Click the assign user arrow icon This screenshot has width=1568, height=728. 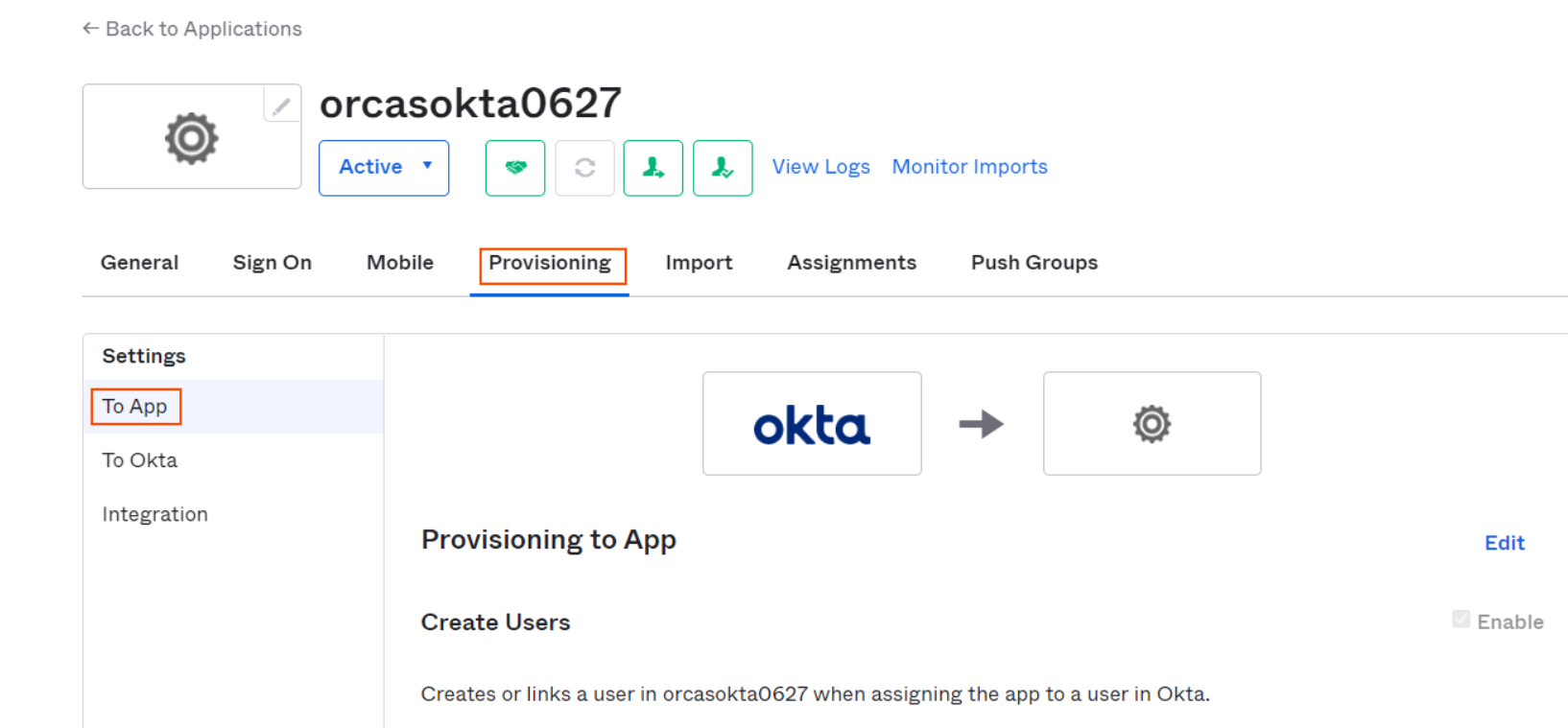coord(653,168)
